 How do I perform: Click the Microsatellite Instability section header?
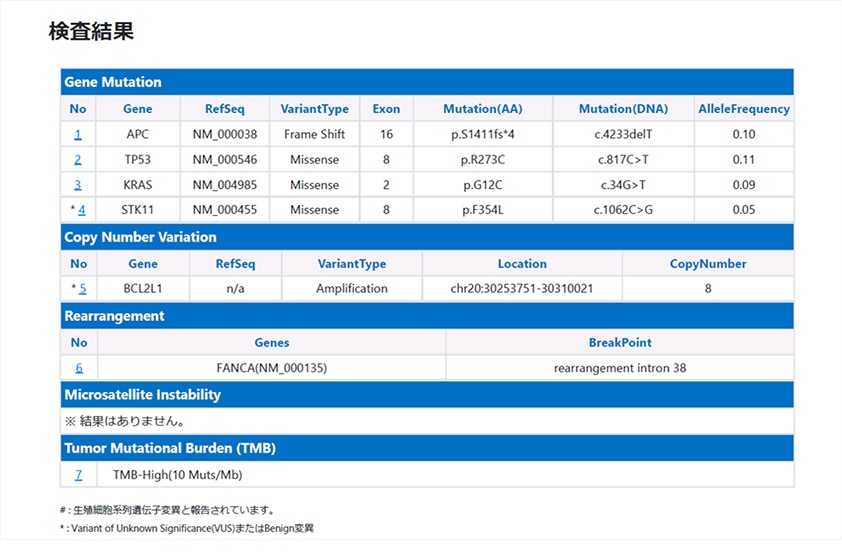(142, 395)
